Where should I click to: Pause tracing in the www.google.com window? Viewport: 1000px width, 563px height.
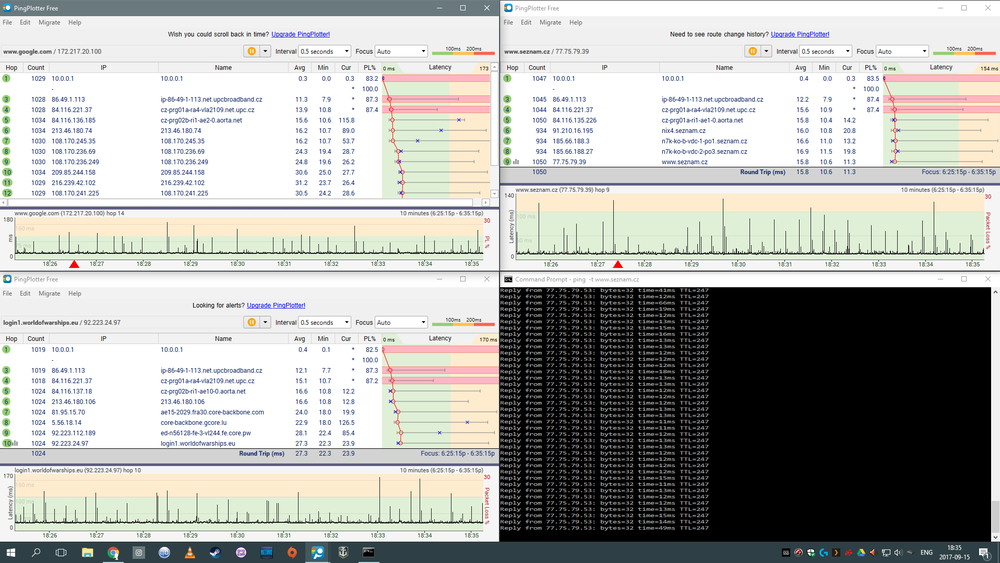pyautogui.click(x=251, y=51)
